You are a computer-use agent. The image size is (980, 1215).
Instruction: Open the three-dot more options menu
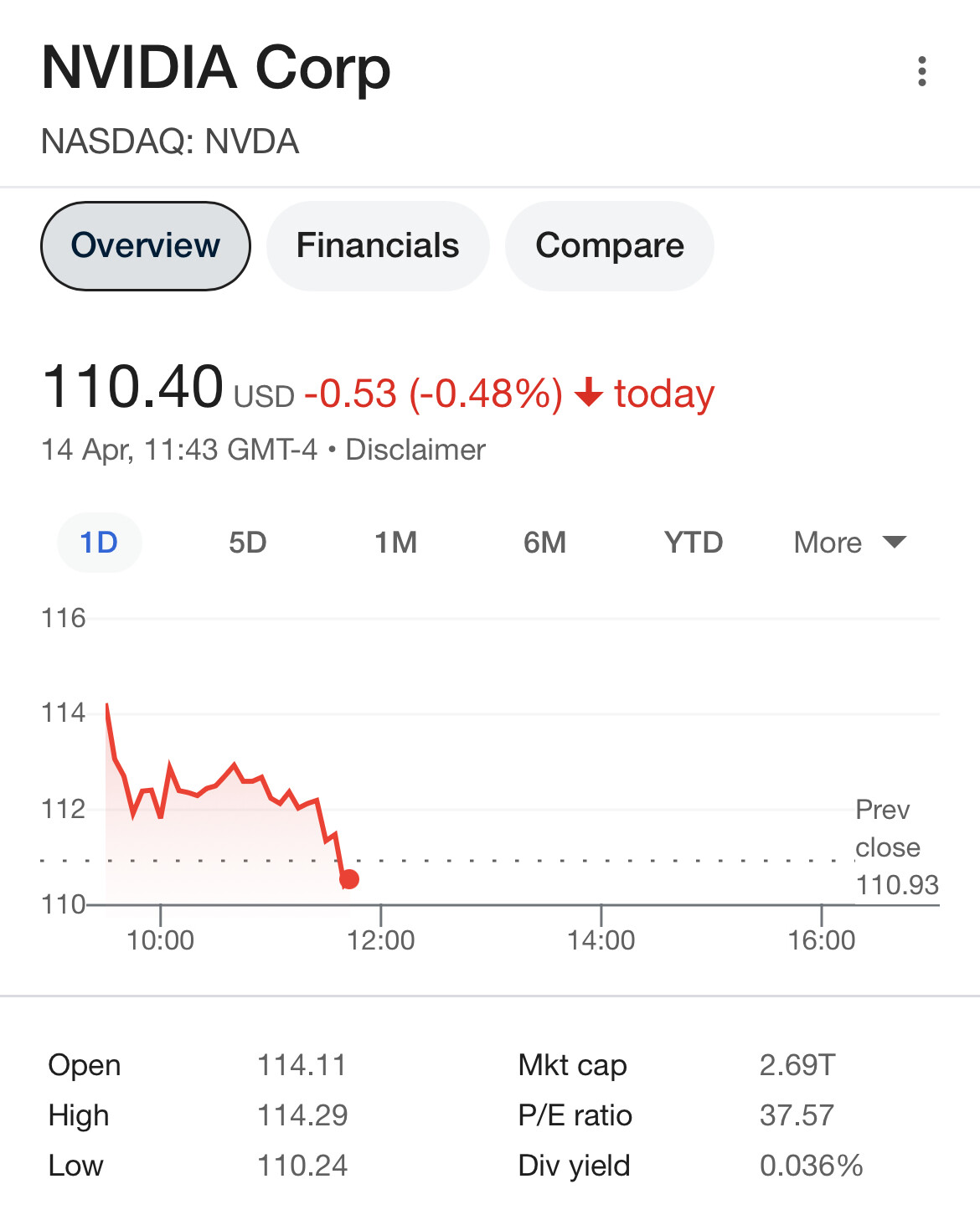[x=921, y=71]
